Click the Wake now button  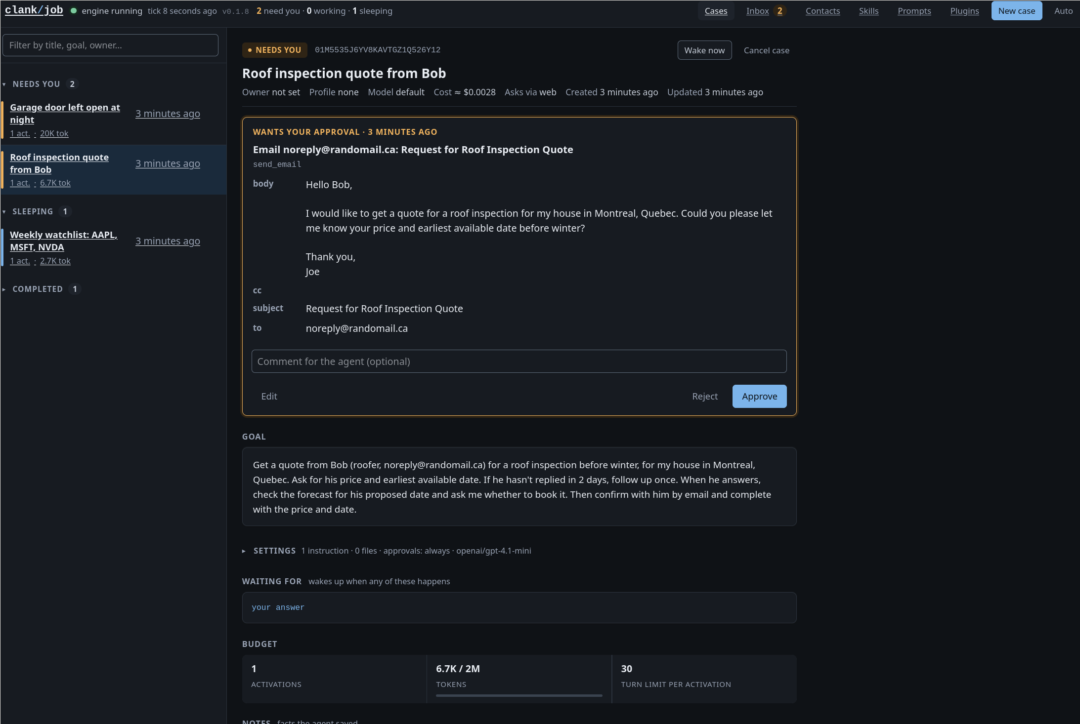click(704, 50)
